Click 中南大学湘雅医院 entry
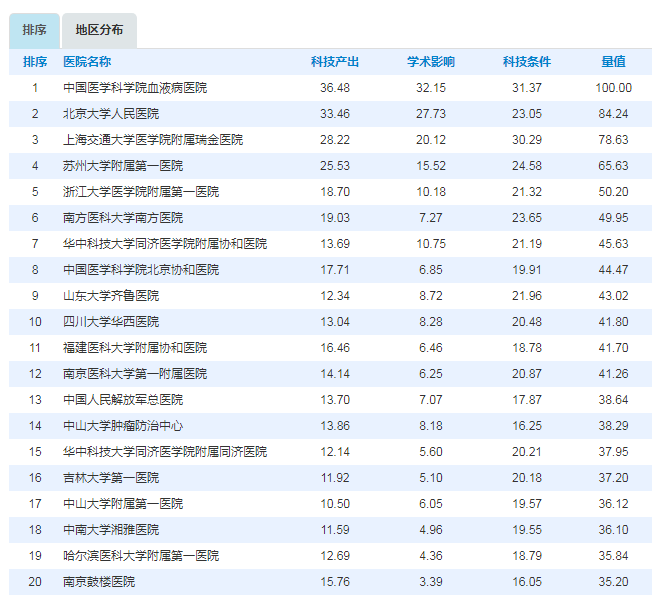The width and height of the screenshot is (662, 606). tap(111, 530)
